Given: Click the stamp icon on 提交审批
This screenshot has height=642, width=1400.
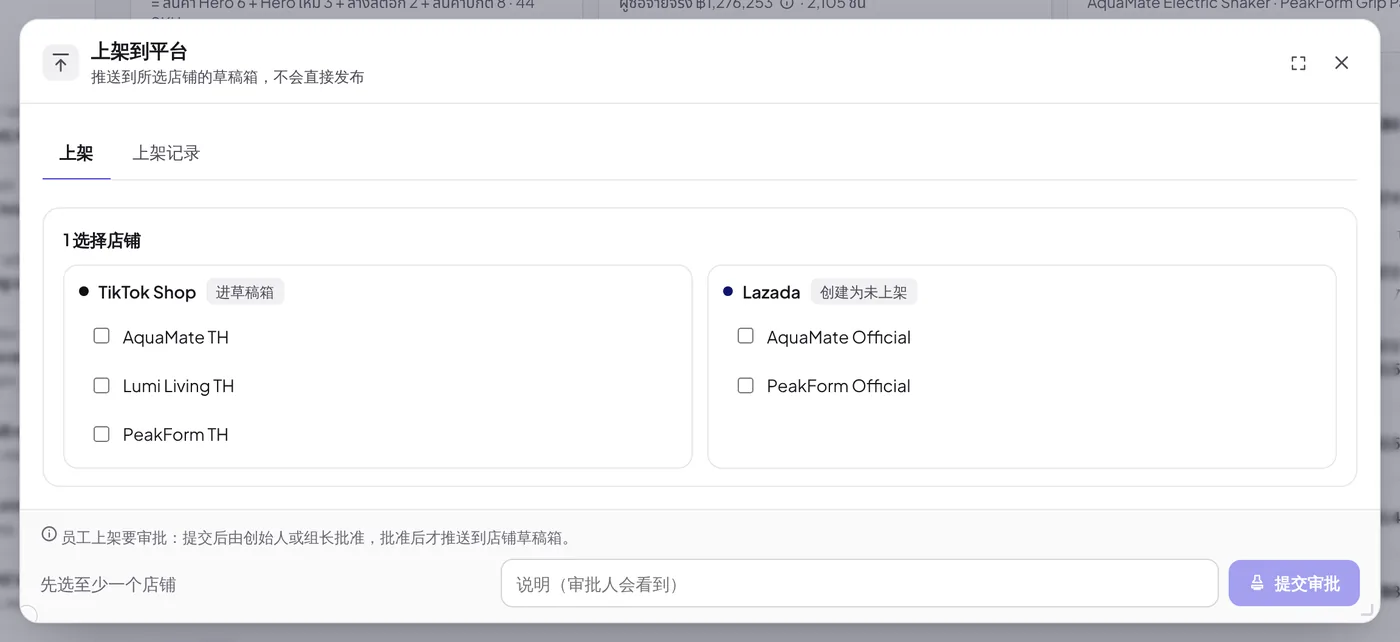Looking at the screenshot, I should pyautogui.click(x=1257, y=583).
